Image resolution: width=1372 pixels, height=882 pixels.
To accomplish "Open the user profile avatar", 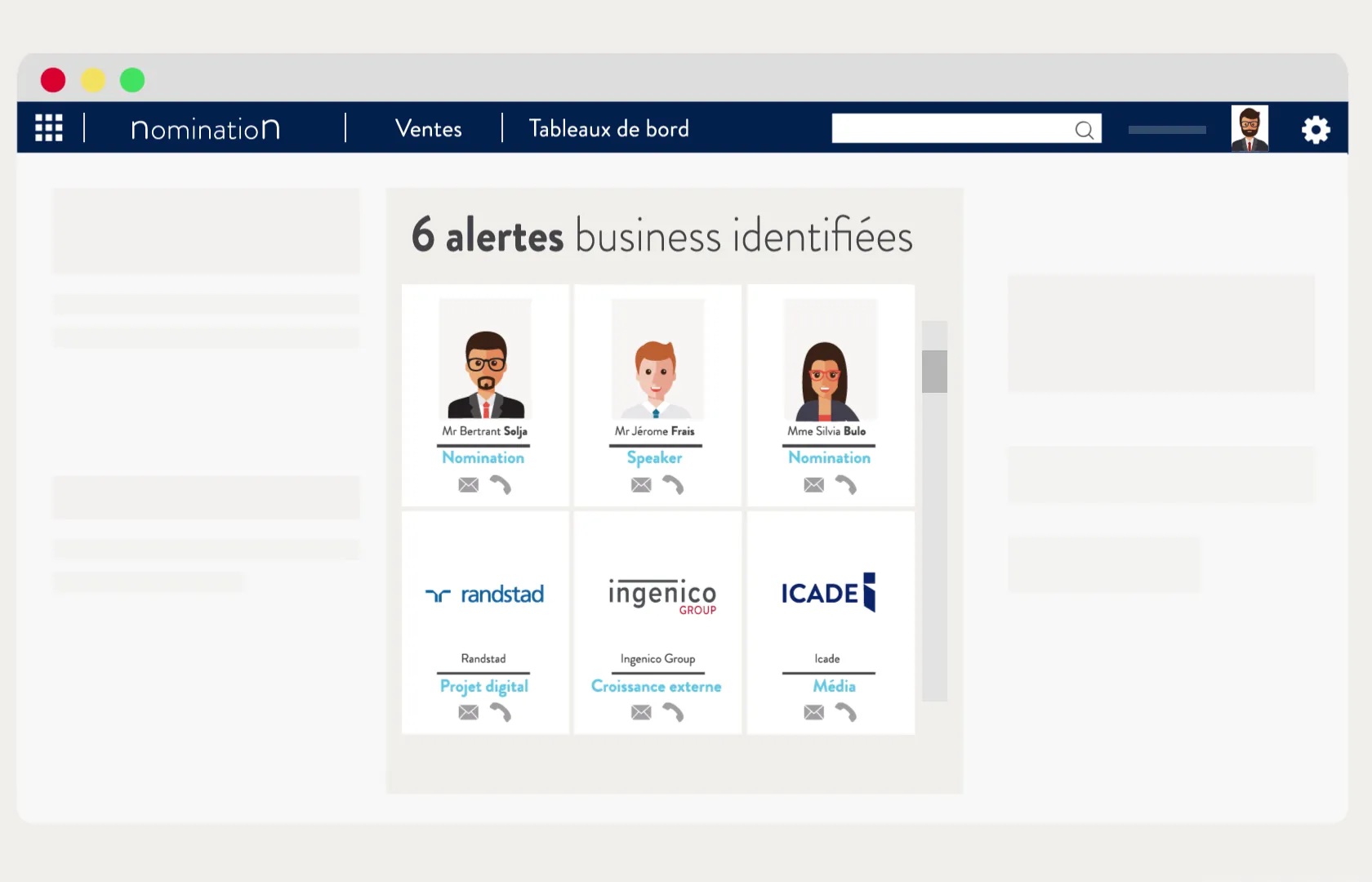I will pos(1249,128).
